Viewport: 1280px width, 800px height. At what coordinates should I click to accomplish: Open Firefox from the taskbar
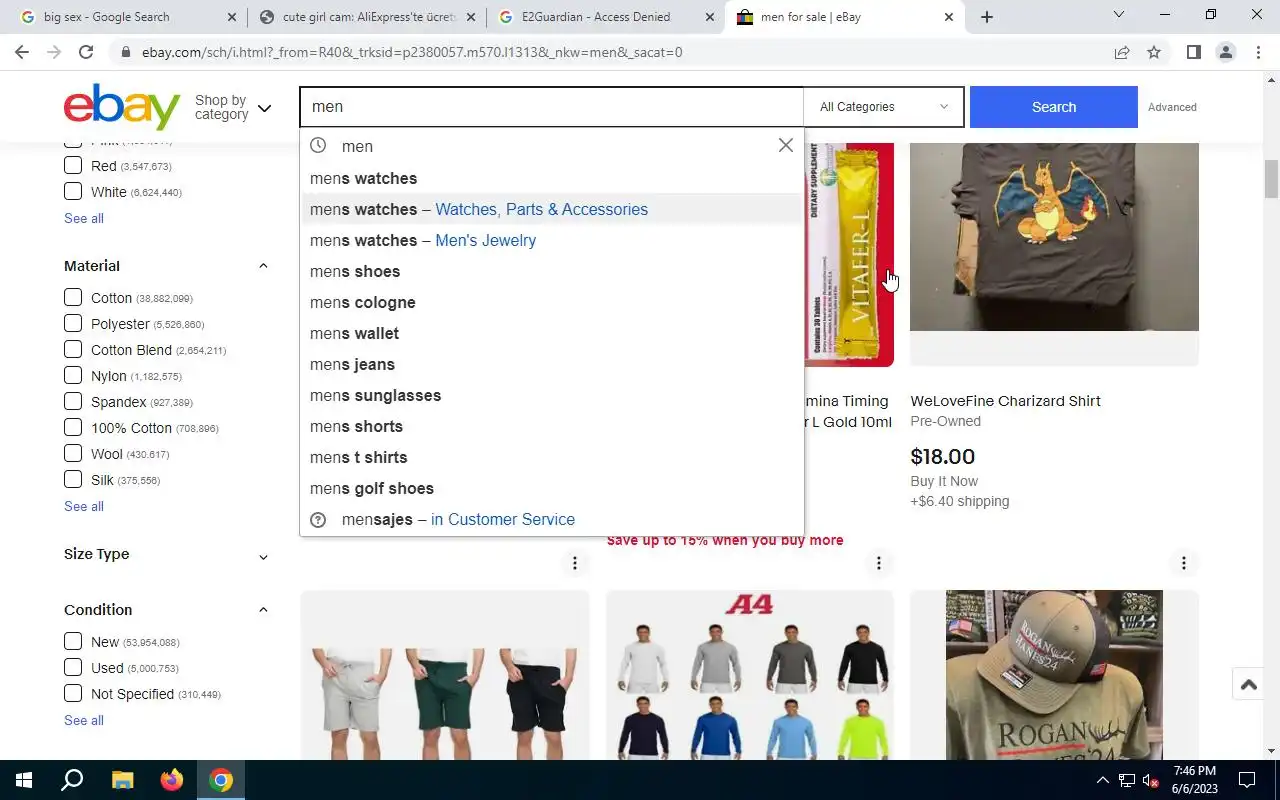pos(172,780)
